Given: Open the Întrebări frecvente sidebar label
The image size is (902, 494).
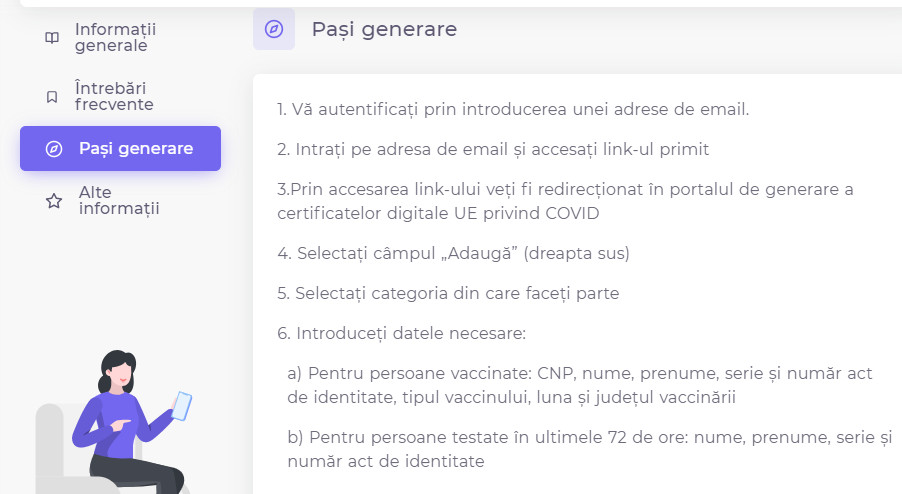Looking at the screenshot, I should pyautogui.click(x=114, y=97).
